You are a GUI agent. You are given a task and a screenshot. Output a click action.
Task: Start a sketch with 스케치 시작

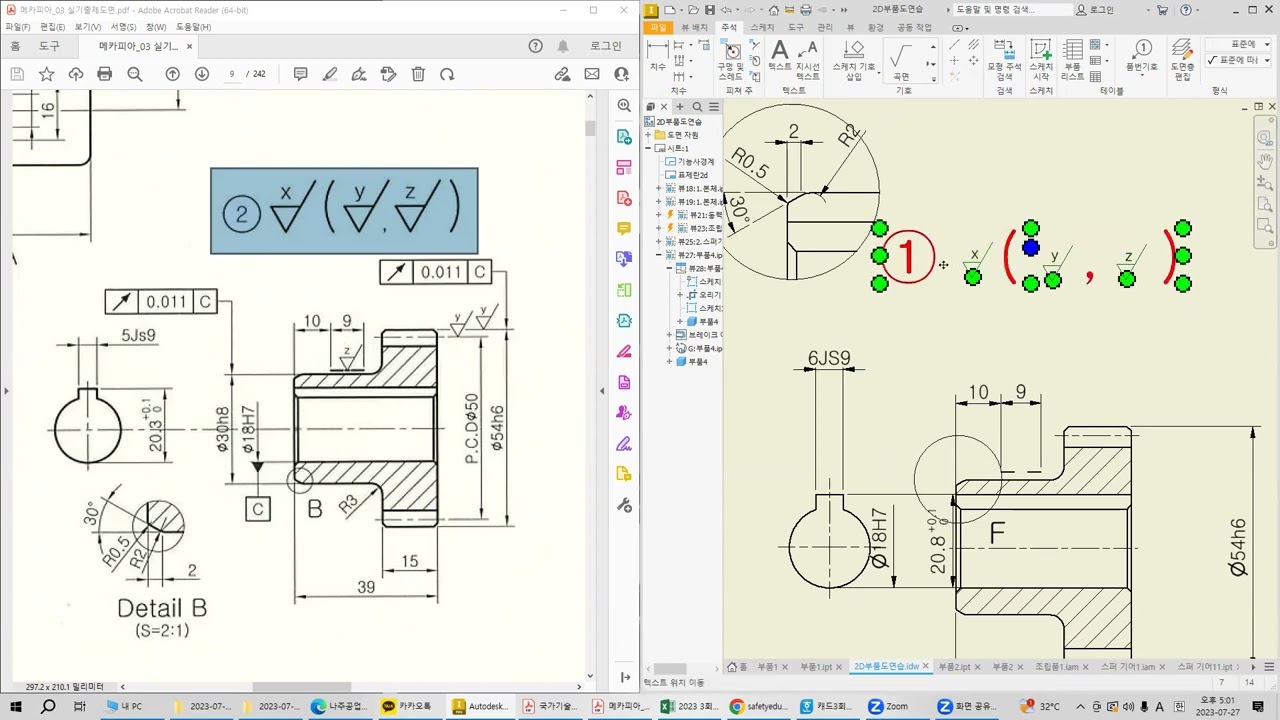click(x=1041, y=60)
